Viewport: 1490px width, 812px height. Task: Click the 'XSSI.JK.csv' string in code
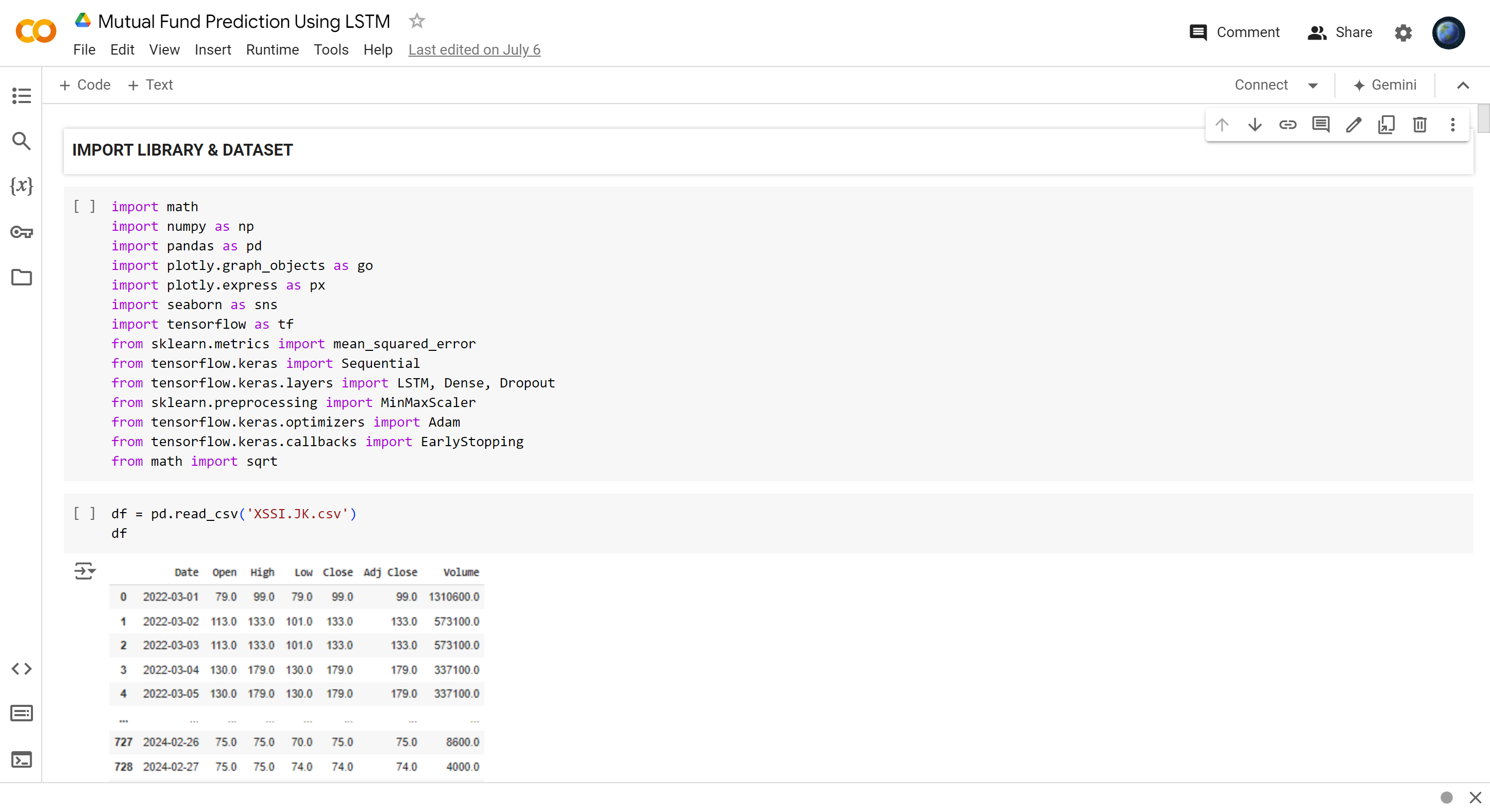[x=297, y=514]
